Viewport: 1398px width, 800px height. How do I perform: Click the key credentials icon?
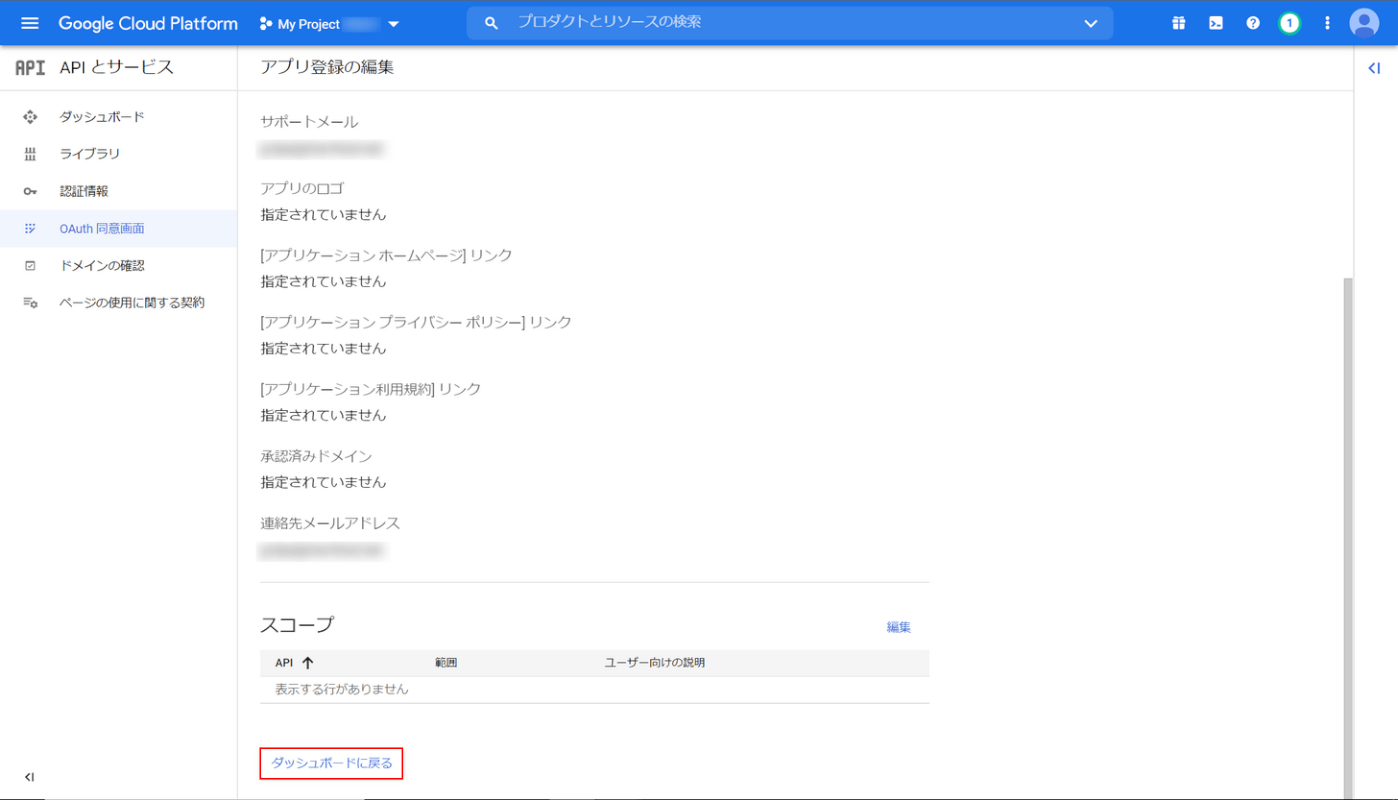(x=30, y=191)
